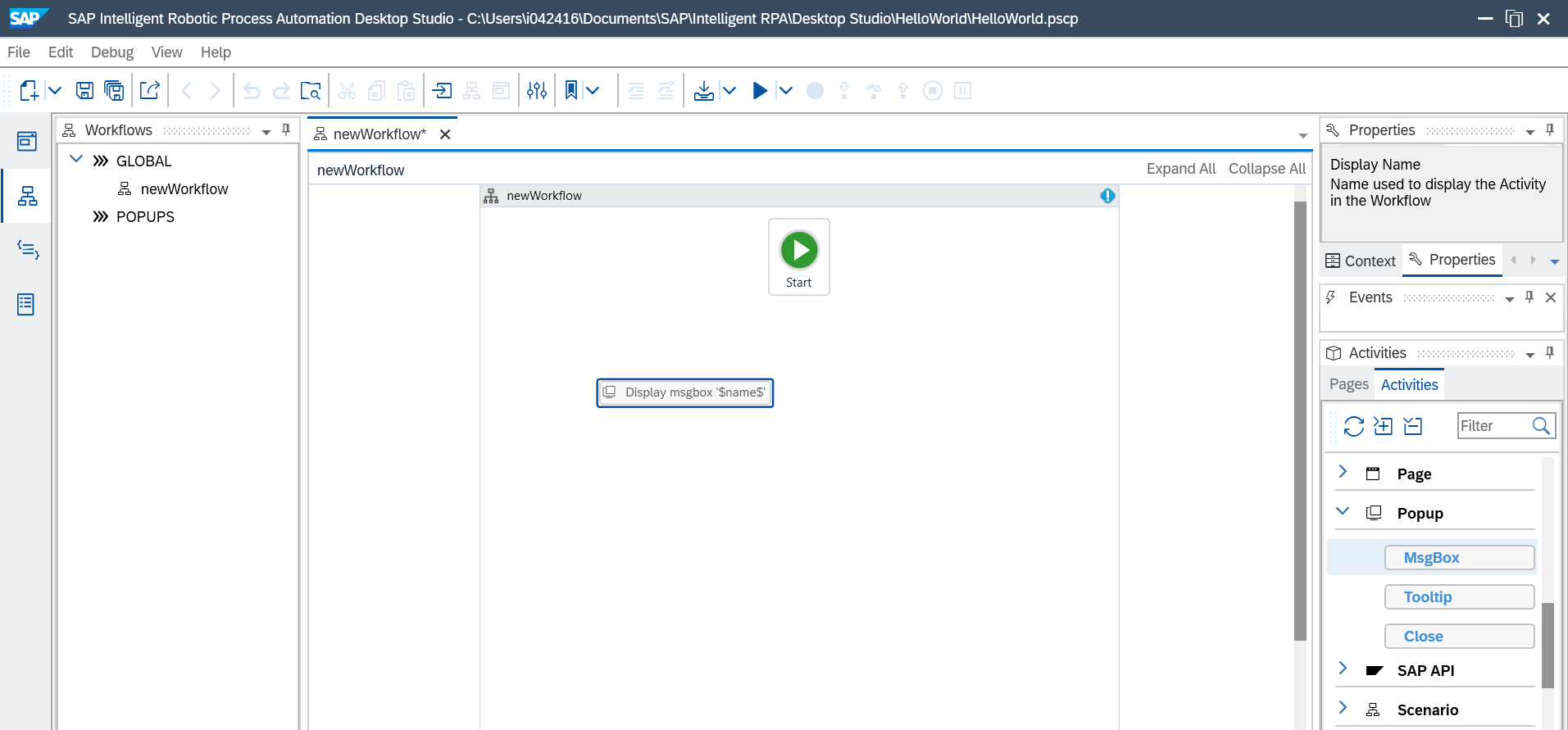
Task: Switch to the Context tab
Action: (x=1361, y=261)
